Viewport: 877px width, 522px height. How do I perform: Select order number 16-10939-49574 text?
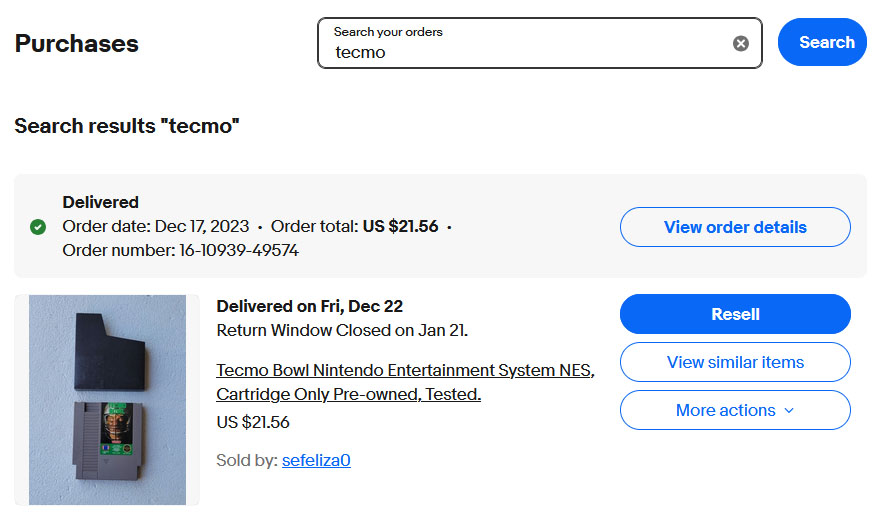click(239, 250)
